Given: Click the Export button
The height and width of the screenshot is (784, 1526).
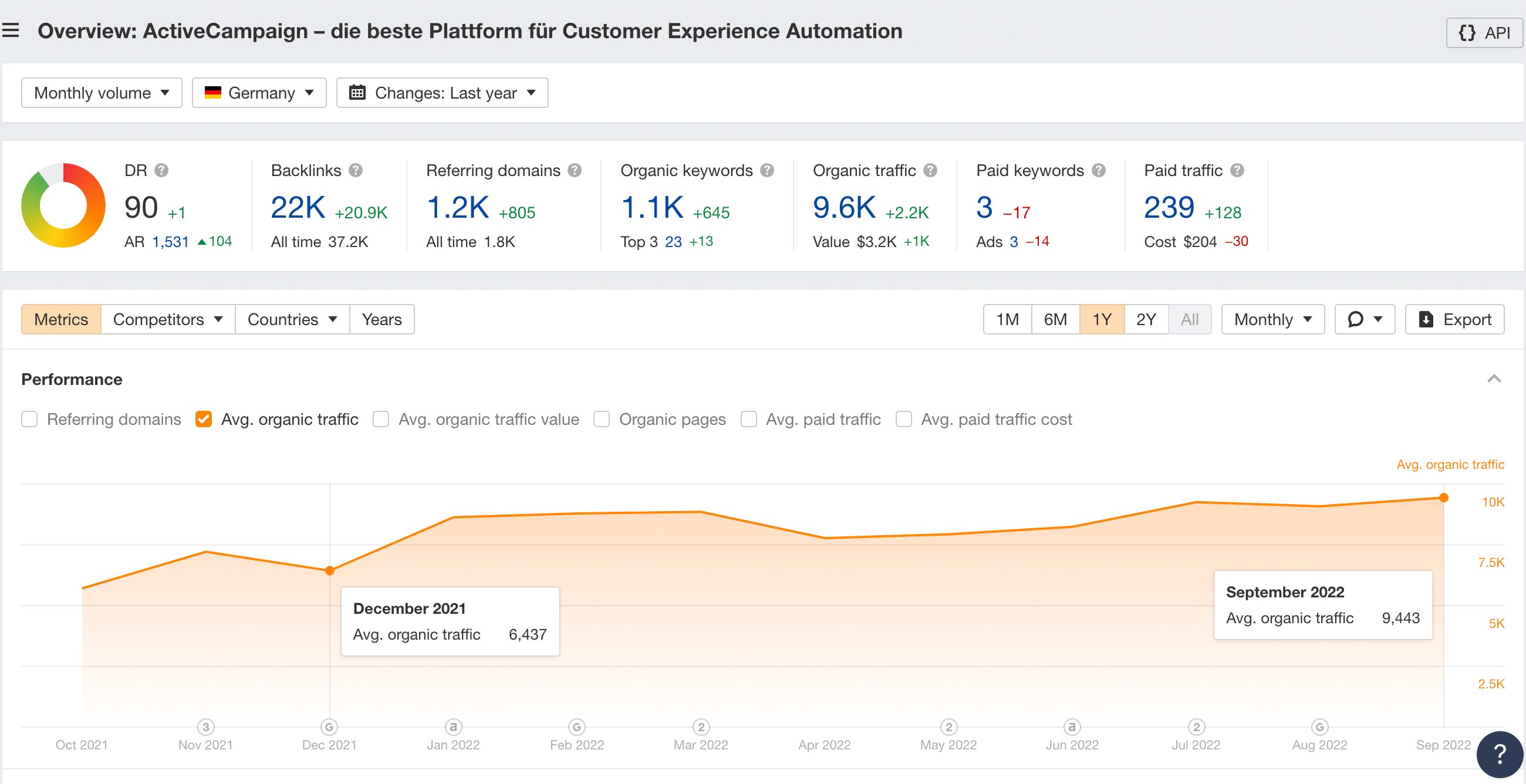Looking at the screenshot, I should [1454, 319].
